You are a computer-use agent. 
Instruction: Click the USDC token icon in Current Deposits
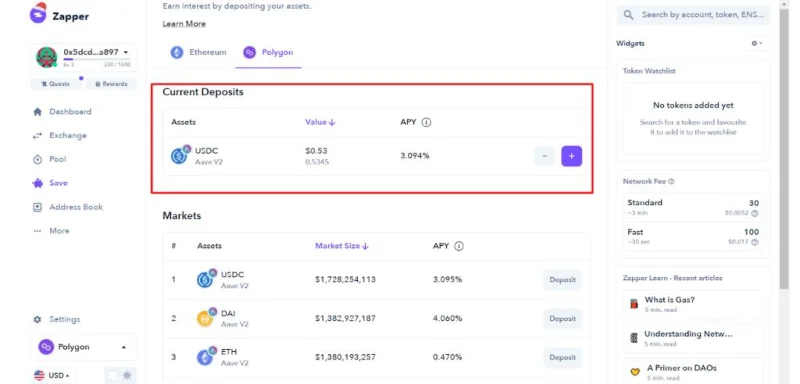pos(180,155)
